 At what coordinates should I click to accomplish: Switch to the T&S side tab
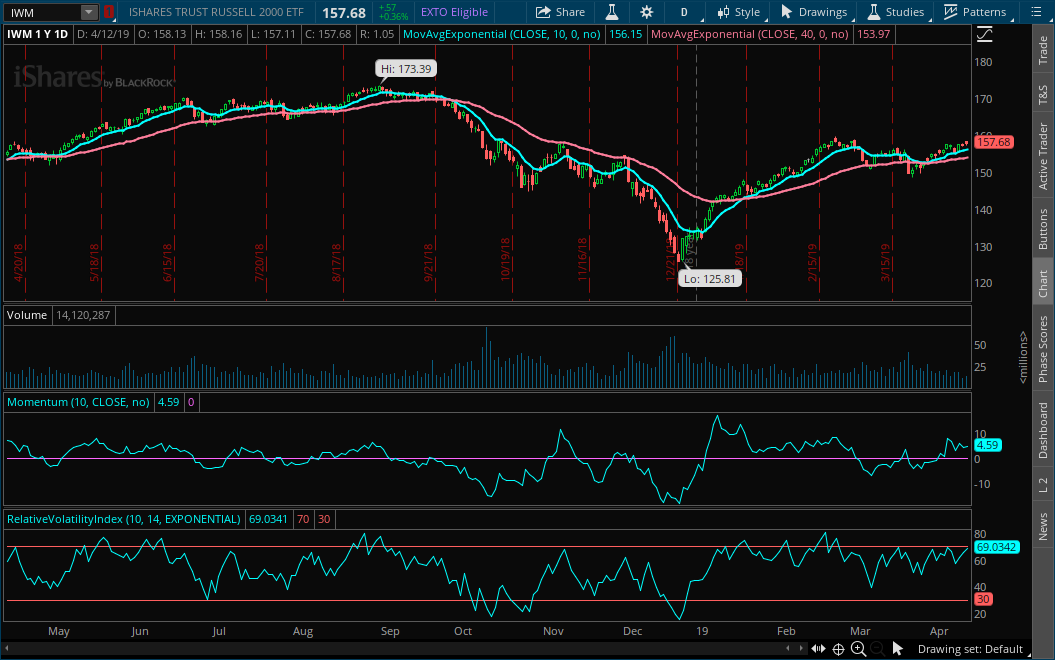tap(1043, 95)
